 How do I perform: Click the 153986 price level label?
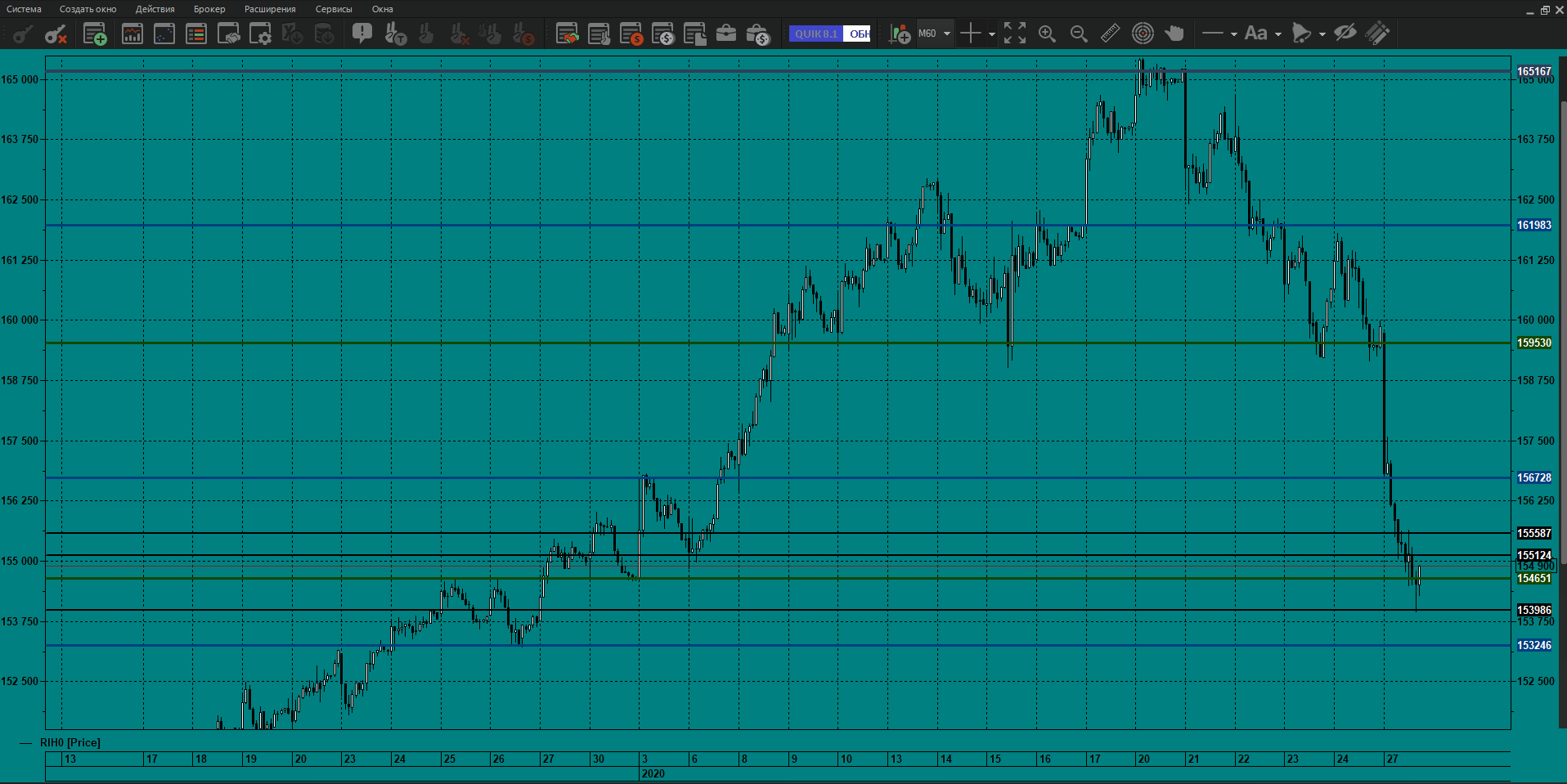1534,610
